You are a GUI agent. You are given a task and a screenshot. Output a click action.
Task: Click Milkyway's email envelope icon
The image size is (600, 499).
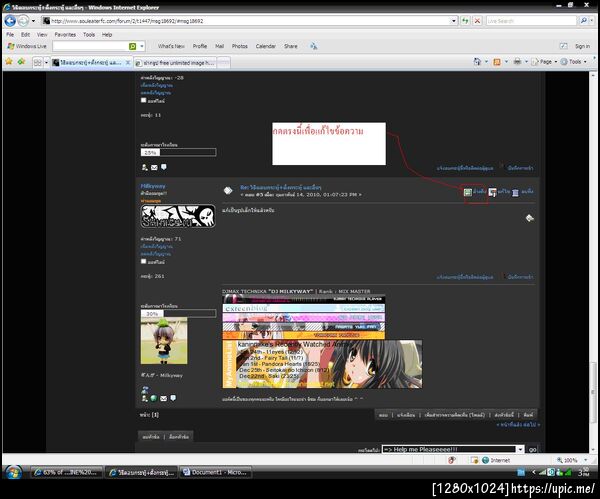(x=163, y=398)
